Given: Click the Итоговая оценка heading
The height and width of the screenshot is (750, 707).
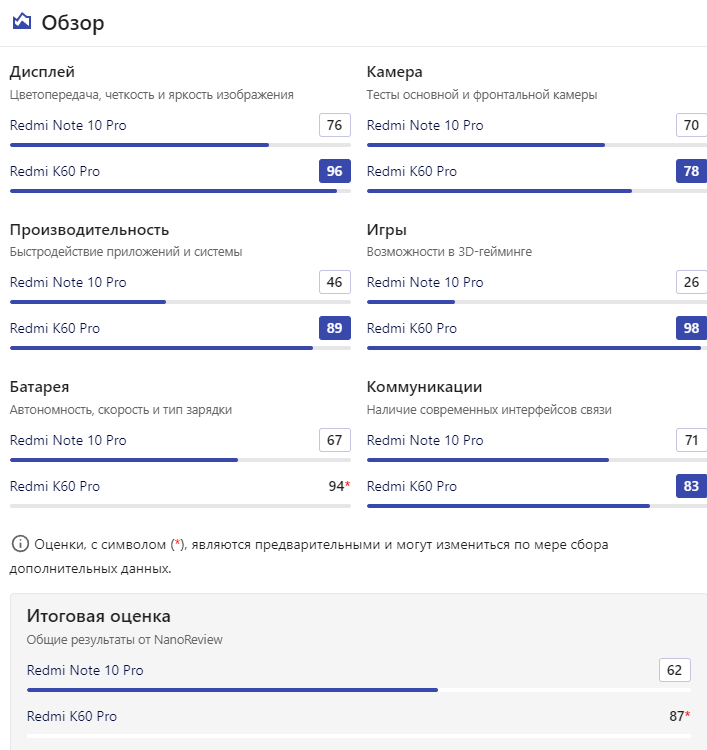Looking at the screenshot, I should 99,616.
